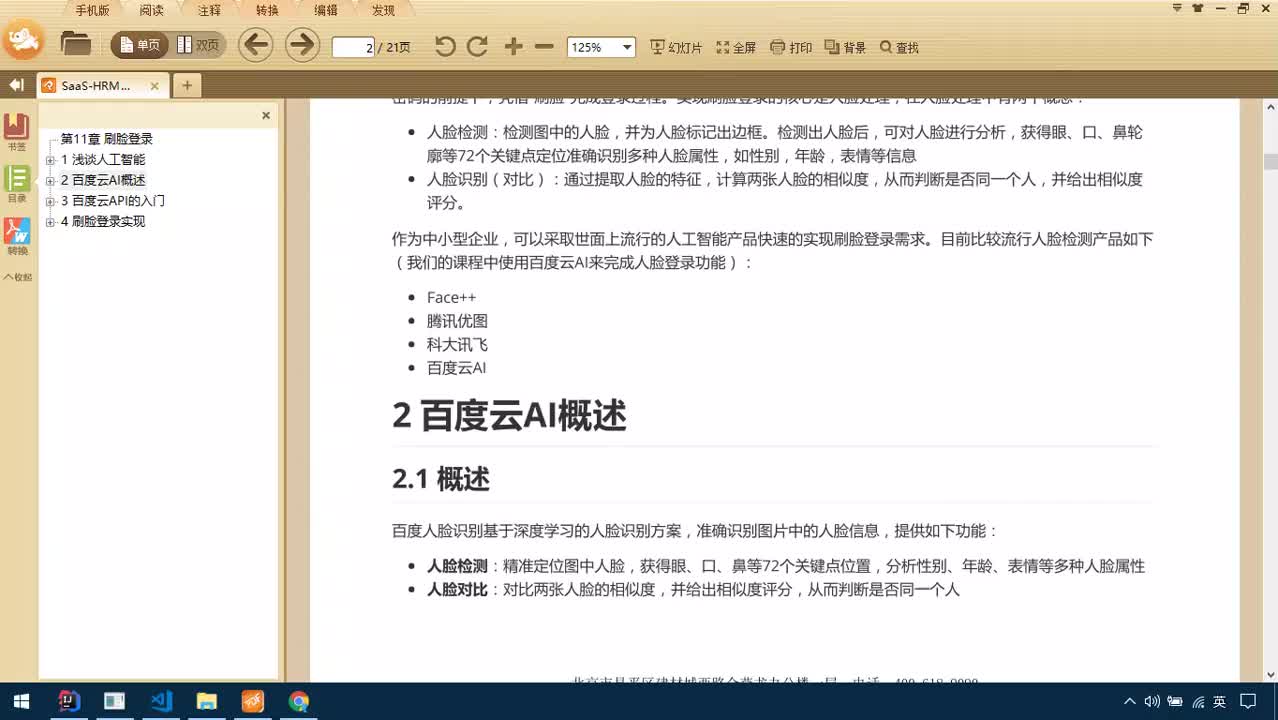Screen dimensions: 1278x720
Task: Start 幻灯片 slideshow mode
Action: [676, 47]
